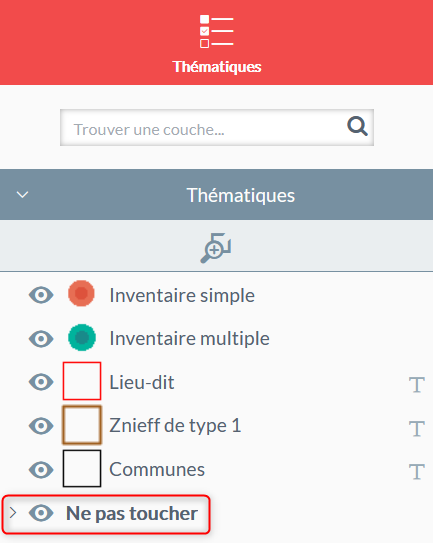Toggle labels T icon for Lieu-dit
The image size is (433, 543).
pyautogui.click(x=417, y=384)
